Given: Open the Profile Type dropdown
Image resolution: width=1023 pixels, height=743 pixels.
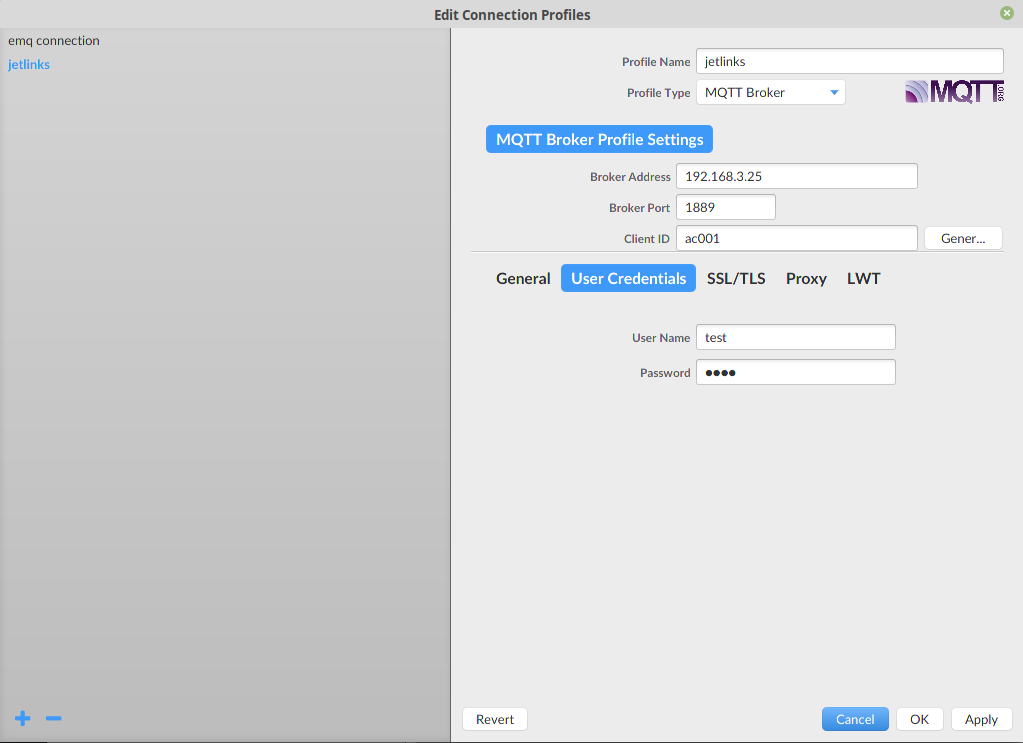Looking at the screenshot, I should pos(770,93).
